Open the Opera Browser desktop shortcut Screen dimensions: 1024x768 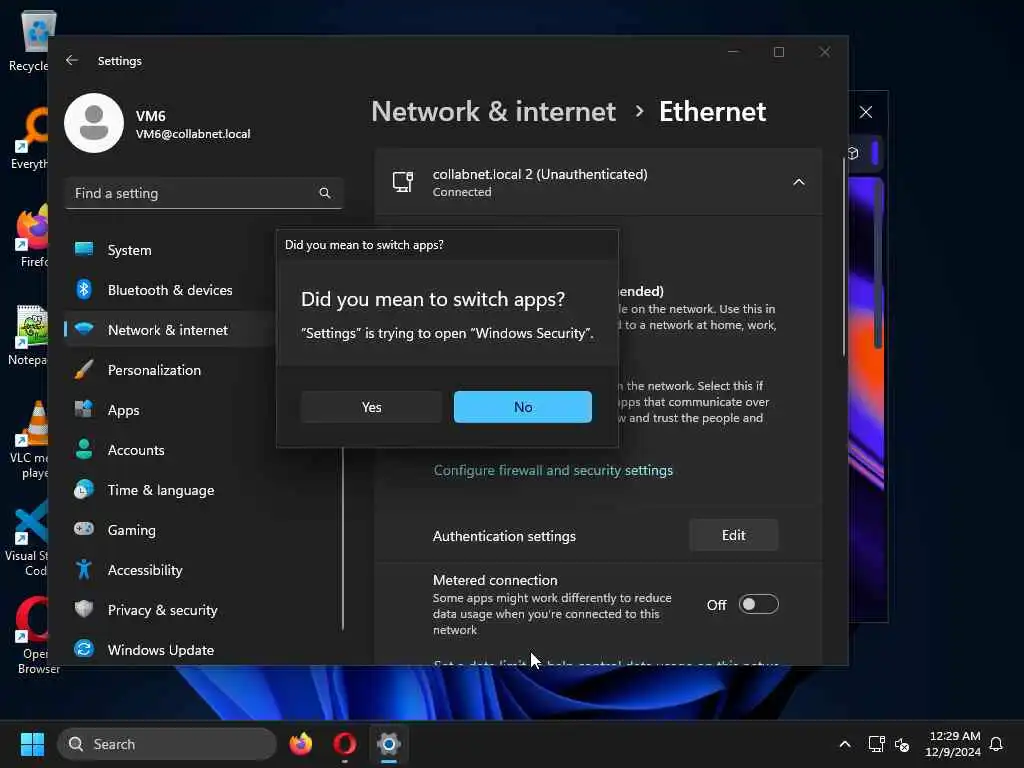(x=33, y=635)
